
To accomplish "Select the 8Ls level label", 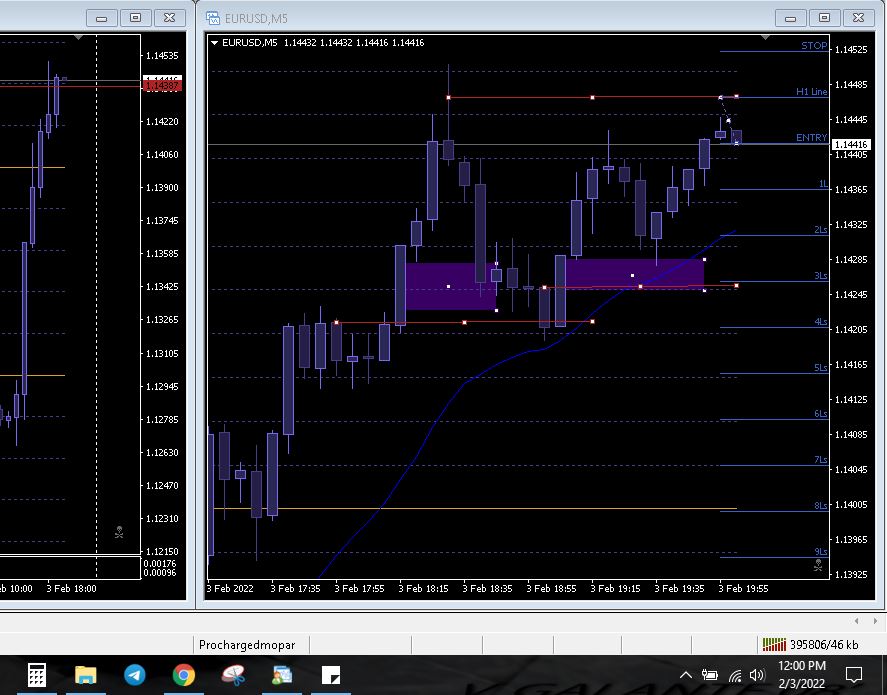I will click(820, 506).
